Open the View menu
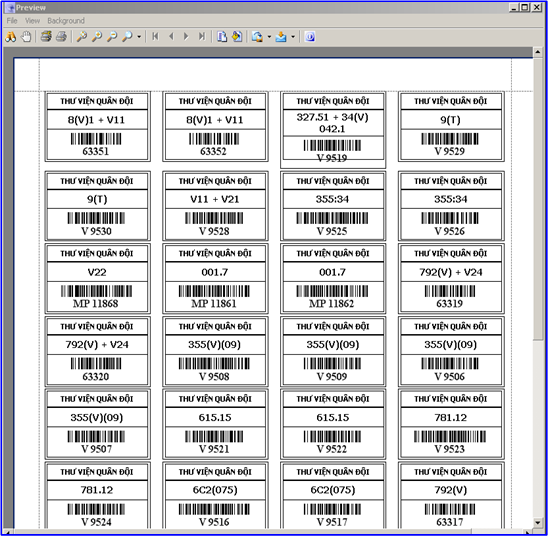Image resolution: width=548 pixels, height=536 pixels. 32,21
